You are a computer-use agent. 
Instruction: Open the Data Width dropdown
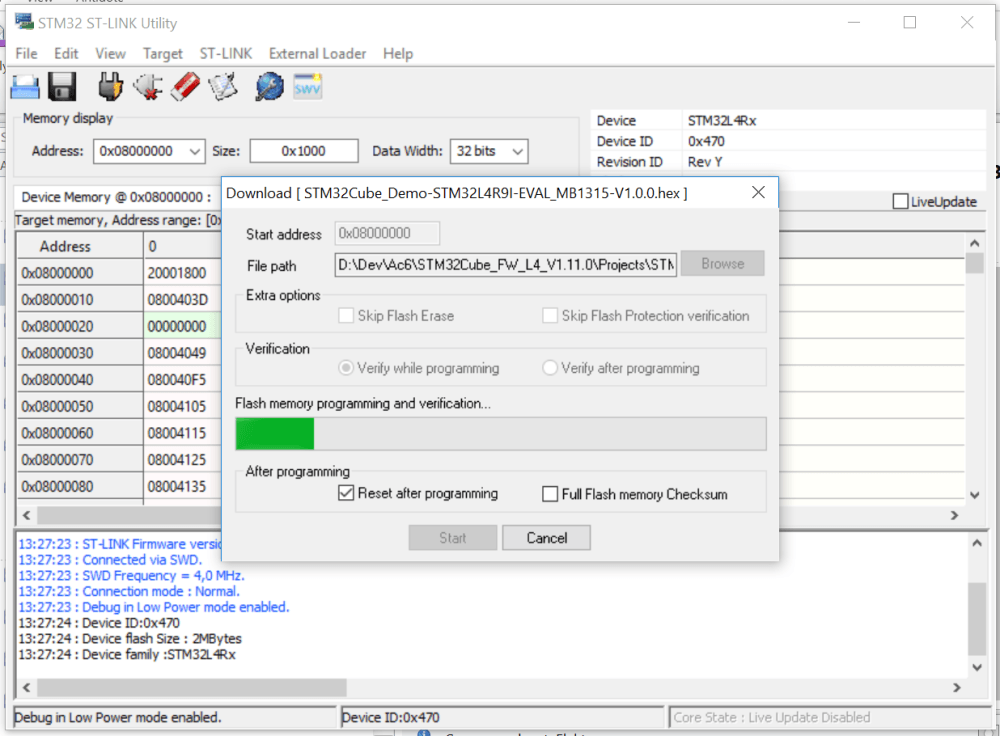(x=517, y=151)
